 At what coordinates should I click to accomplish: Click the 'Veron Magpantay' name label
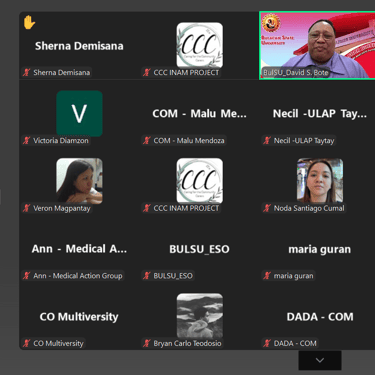point(62,208)
